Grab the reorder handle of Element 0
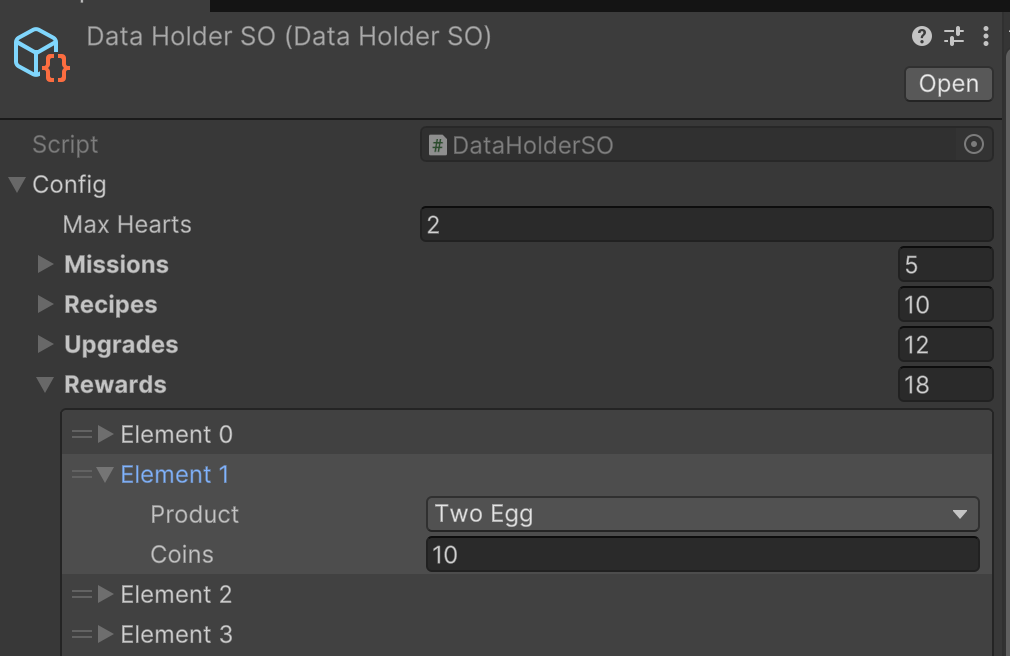The image size is (1010, 656). [82, 434]
